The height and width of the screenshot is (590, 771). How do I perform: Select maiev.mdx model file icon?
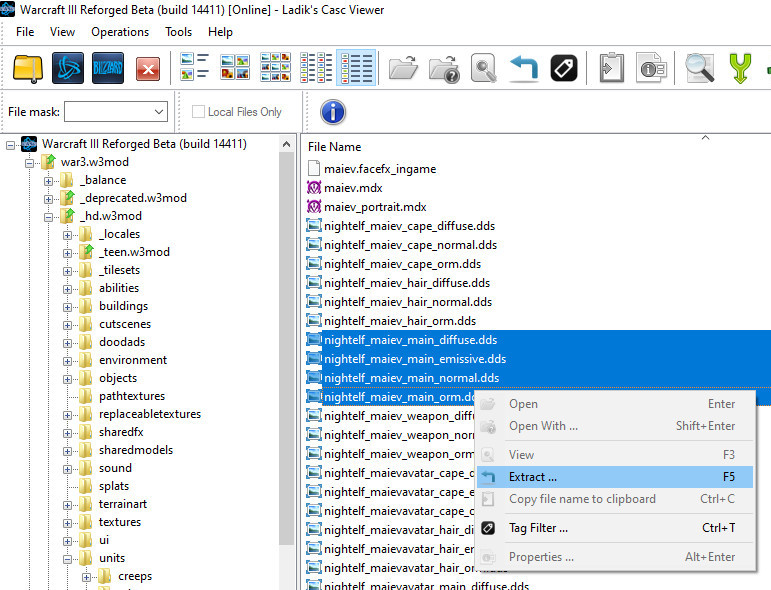click(x=314, y=187)
